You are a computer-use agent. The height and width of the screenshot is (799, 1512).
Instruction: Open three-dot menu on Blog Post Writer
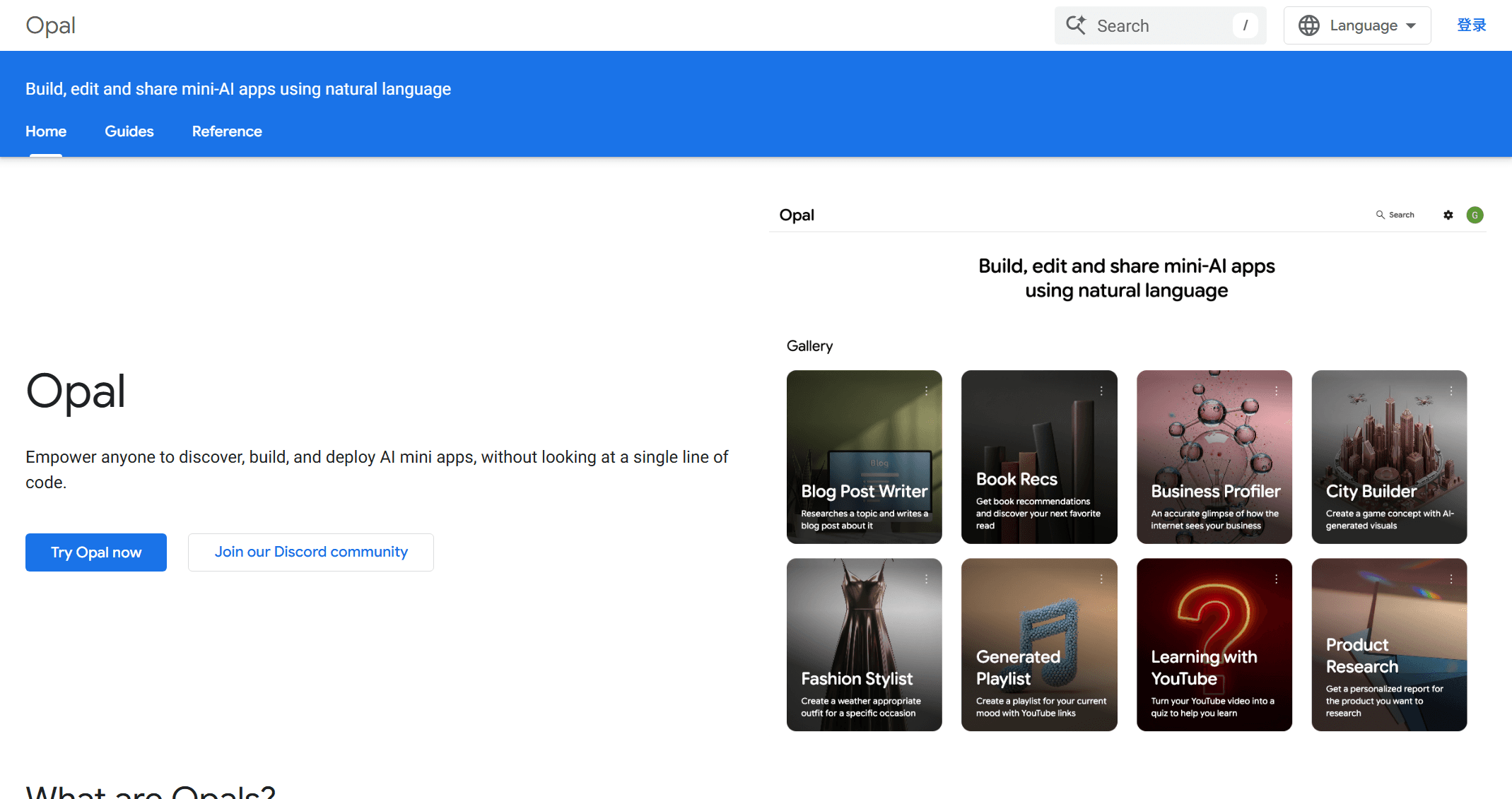pos(926,391)
